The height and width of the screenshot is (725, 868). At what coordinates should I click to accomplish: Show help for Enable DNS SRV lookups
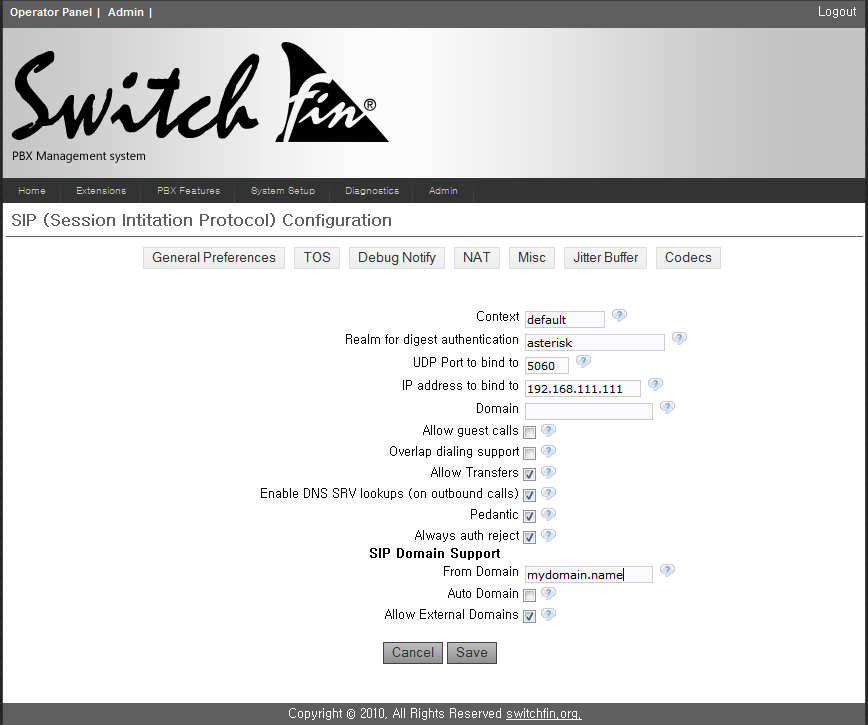pyautogui.click(x=548, y=493)
